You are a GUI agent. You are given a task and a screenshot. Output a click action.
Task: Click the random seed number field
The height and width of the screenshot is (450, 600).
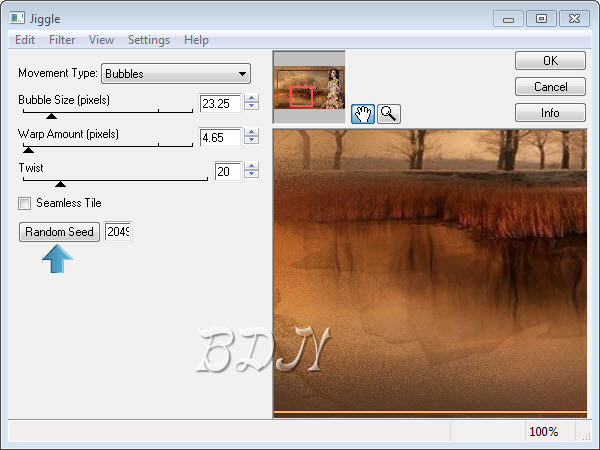tap(118, 232)
